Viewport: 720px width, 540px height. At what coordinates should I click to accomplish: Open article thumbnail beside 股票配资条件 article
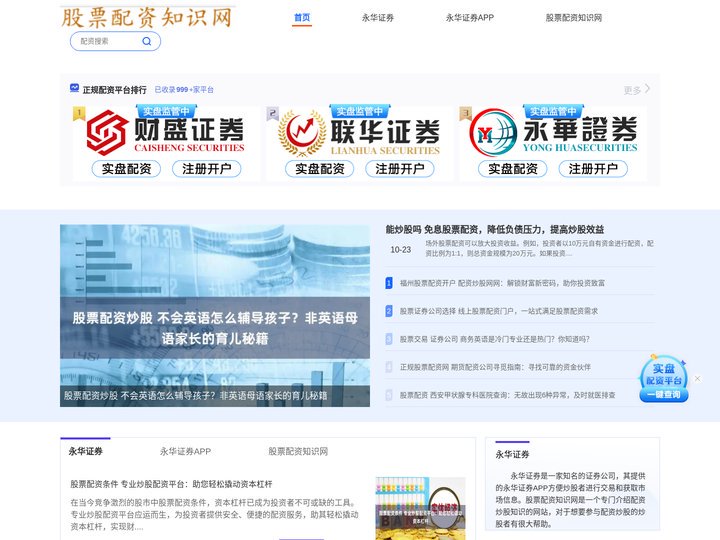coord(420,508)
